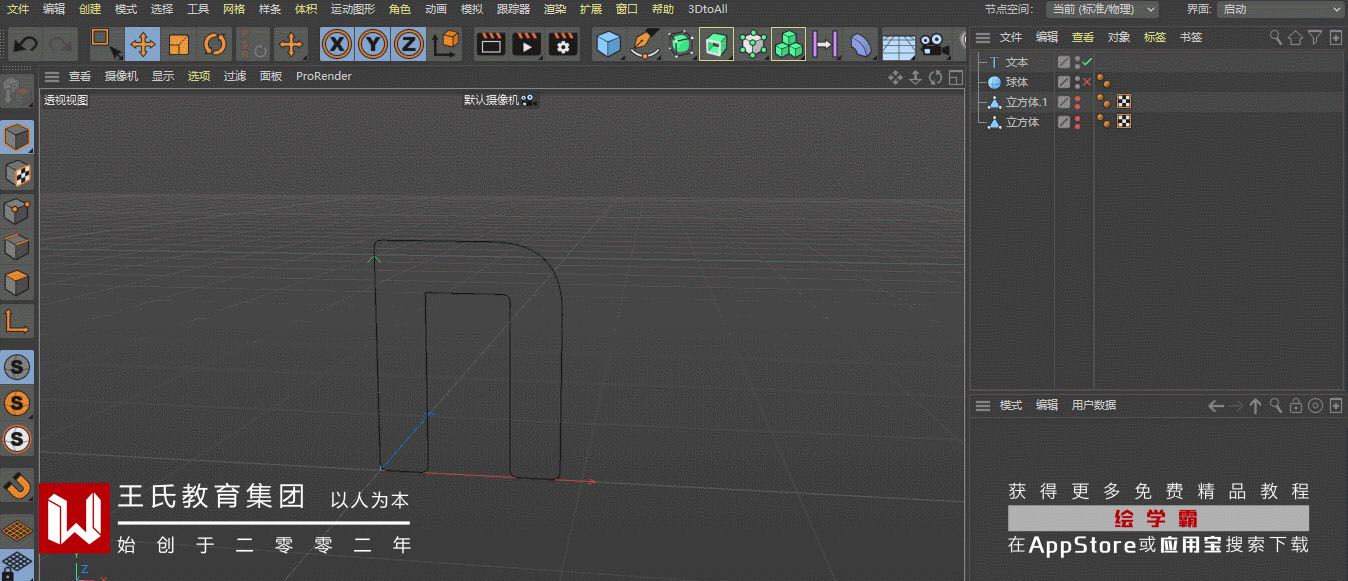The height and width of the screenshot is (581, 1348).
Task: Open the 节点空间 dropdown
Action: pyautogui.click(x=1103, y=9)
